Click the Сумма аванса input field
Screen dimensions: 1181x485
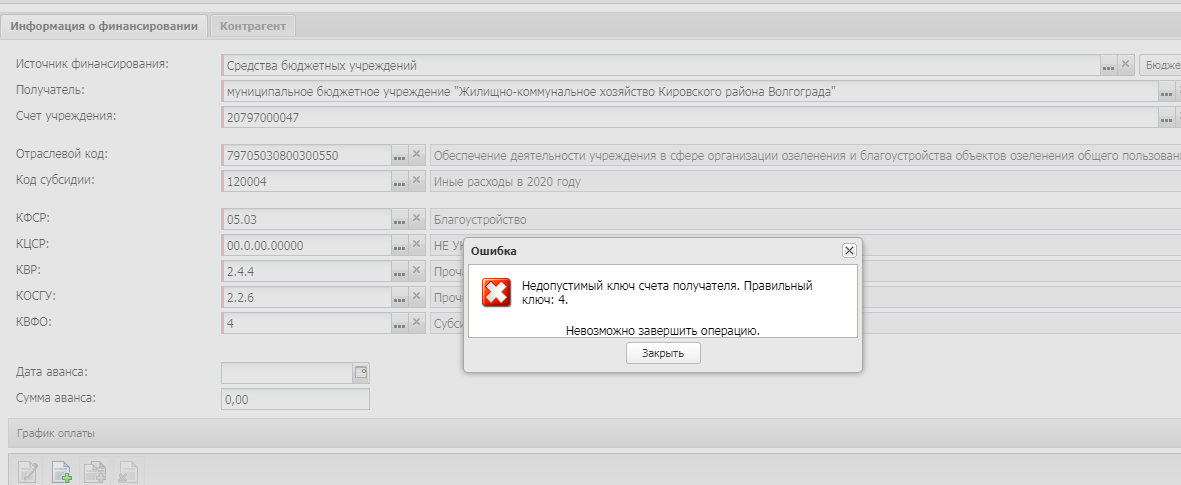click(x=295, y=399)
